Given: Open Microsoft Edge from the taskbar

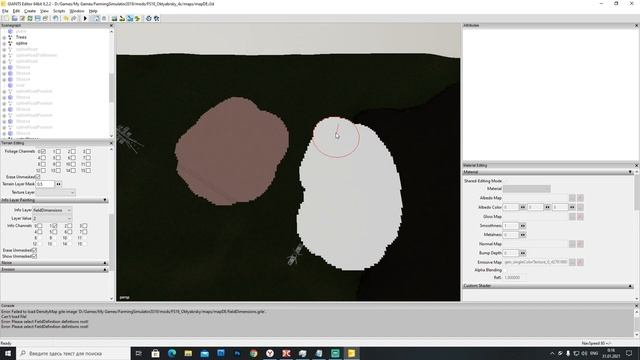Looking at the screenshot, I should tap(172, 353).
